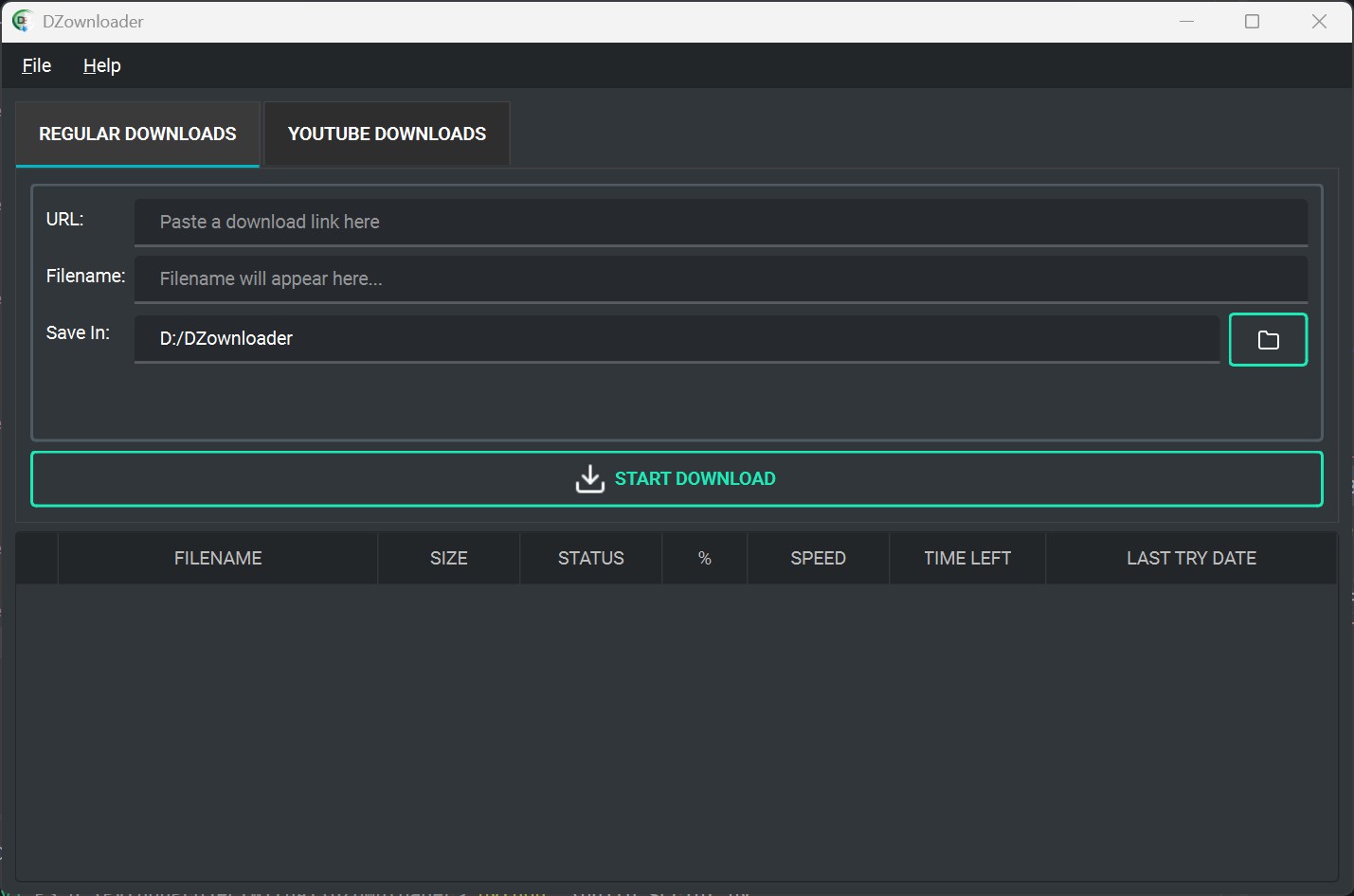Viewport: 1354px width, 896px height.
Task: Switch to the Regular Downloads tab
Action: point(137,134)
